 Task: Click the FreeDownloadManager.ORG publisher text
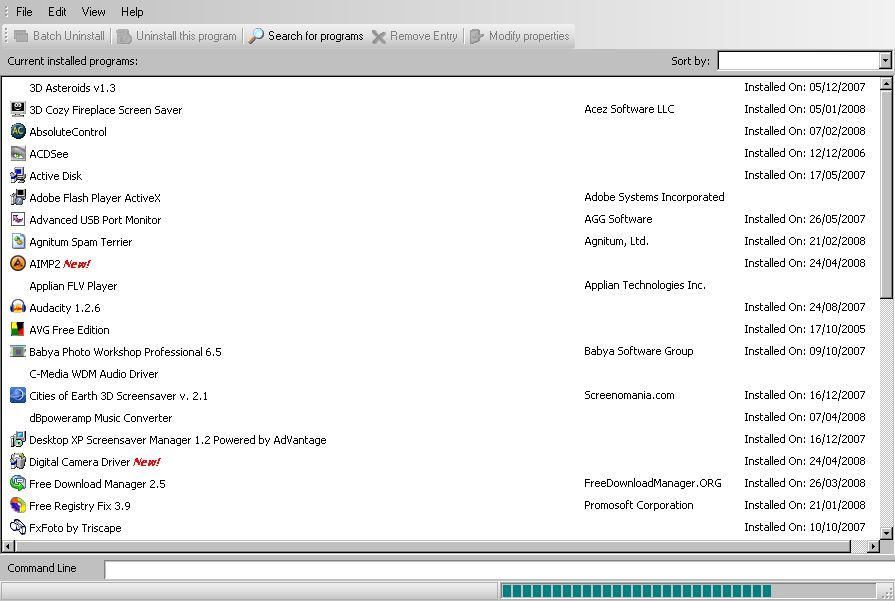point(652,483)
